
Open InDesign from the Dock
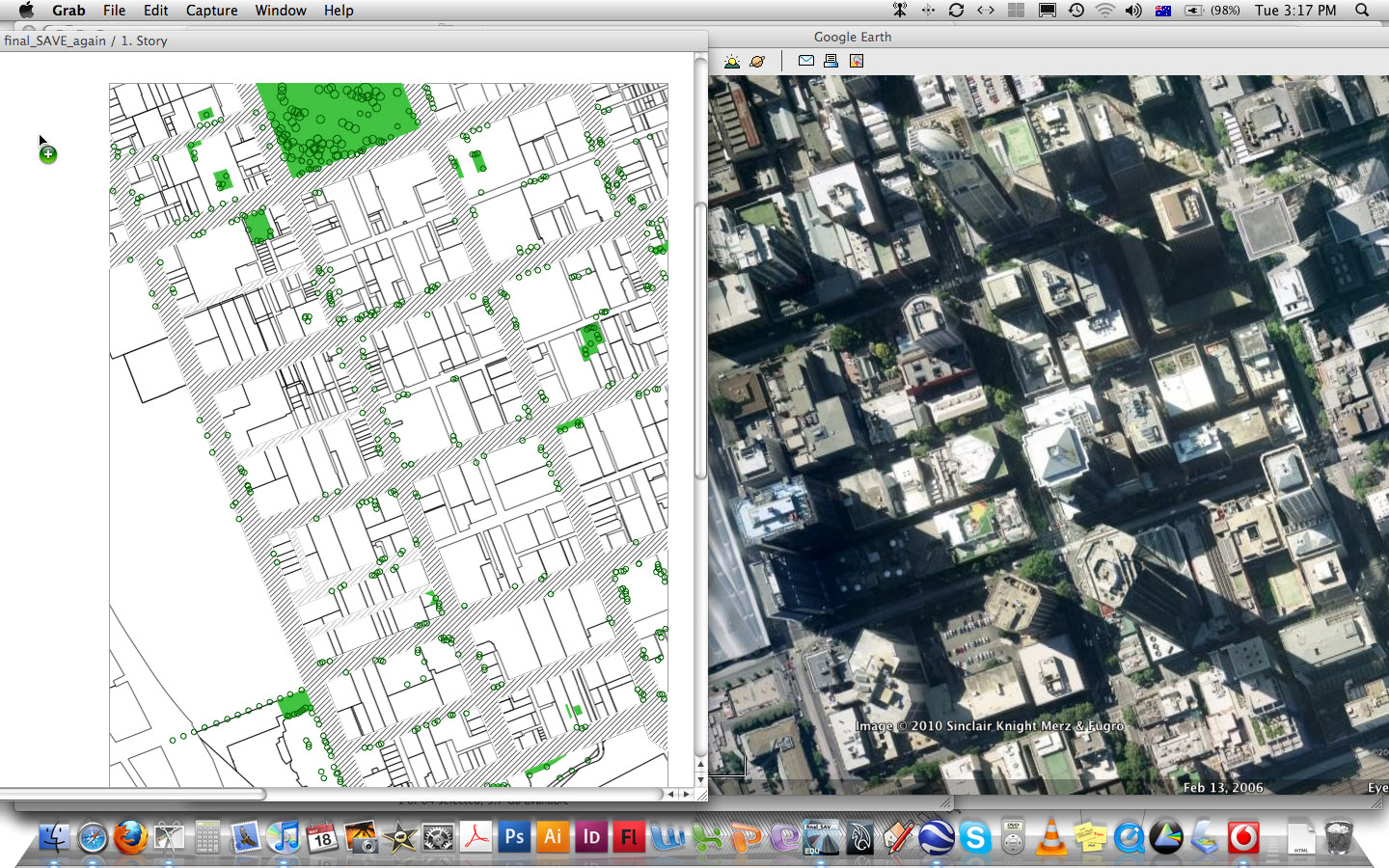click(591, 838)
